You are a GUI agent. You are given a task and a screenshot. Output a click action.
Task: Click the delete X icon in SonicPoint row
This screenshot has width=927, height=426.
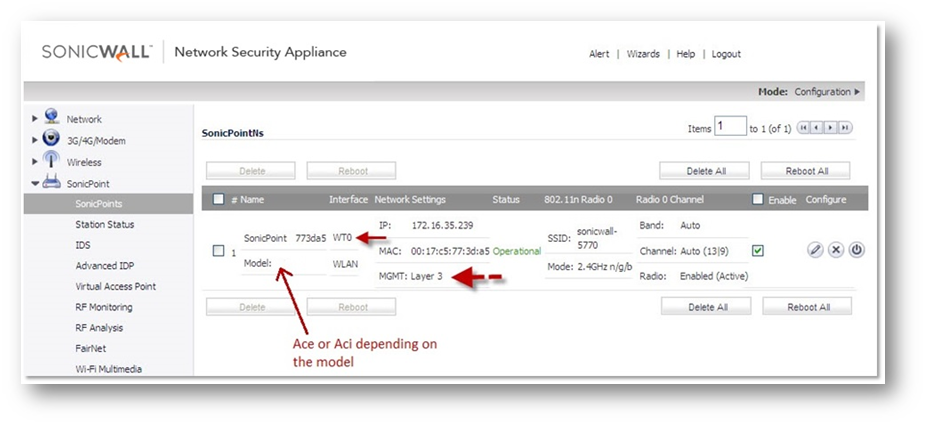coord(836,250)
